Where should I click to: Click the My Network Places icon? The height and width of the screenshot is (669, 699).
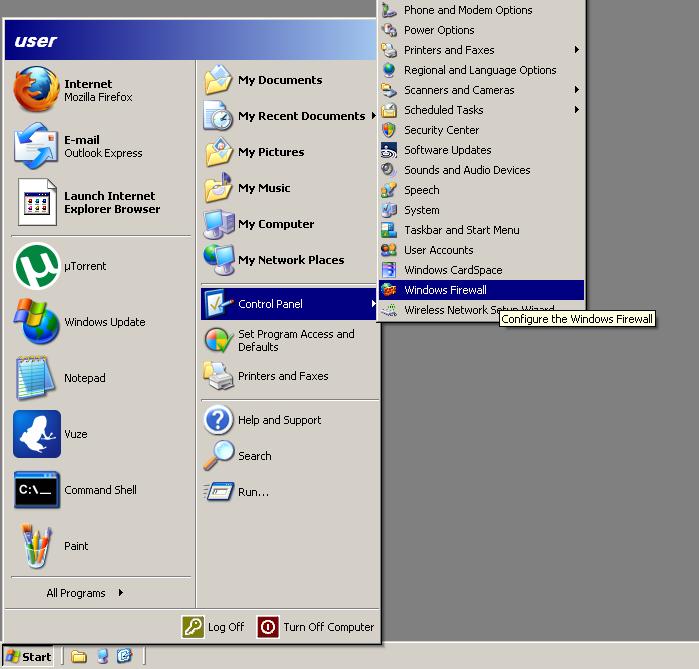[x=218, y=259]
